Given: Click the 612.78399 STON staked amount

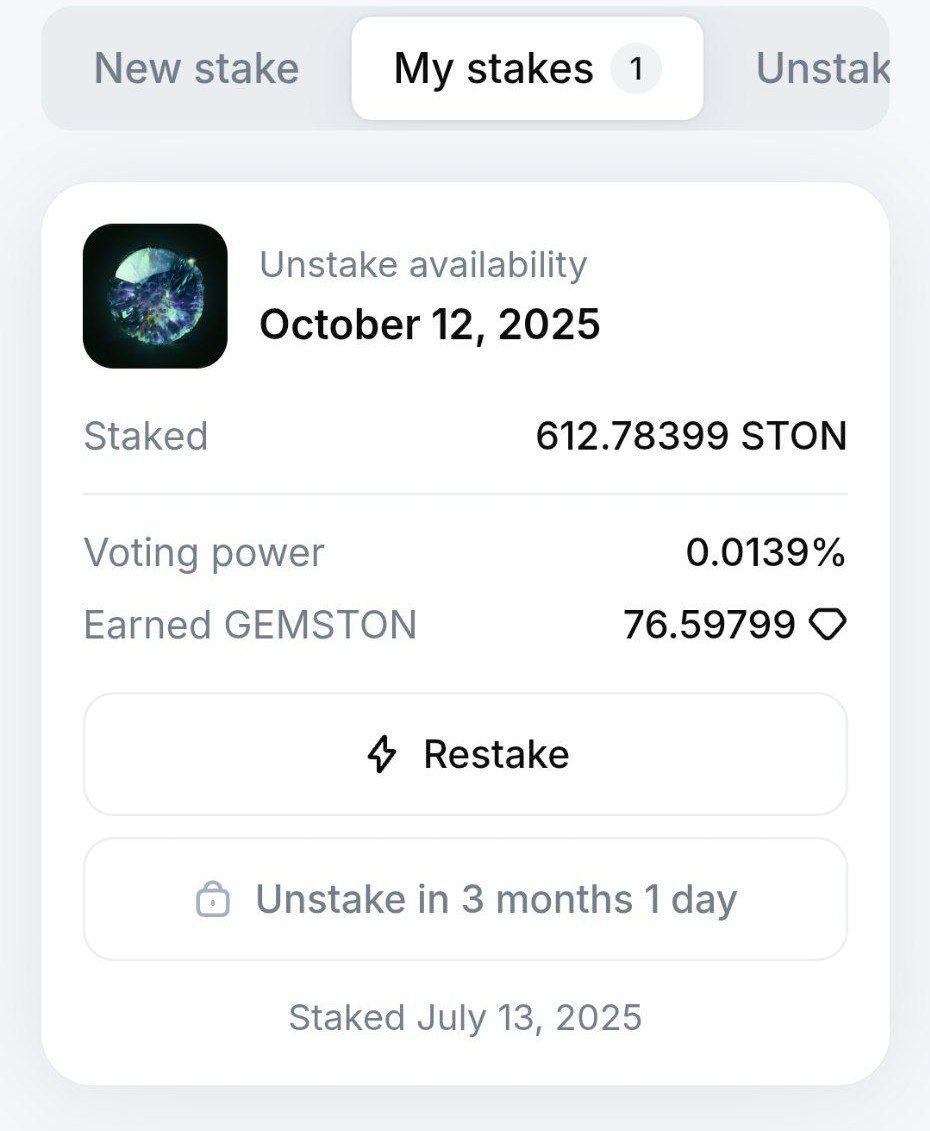Looking at the screenshot, I should pyautogui.click(x=691, y=436).
